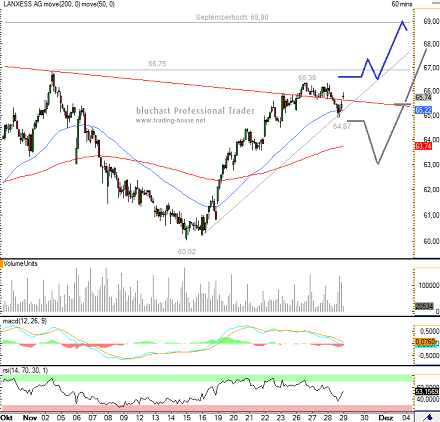Click date "23" on the time axis
Image resolution: width=440 pixels, height=422 pixels.
pyautogui.click(x=281, y=418)
